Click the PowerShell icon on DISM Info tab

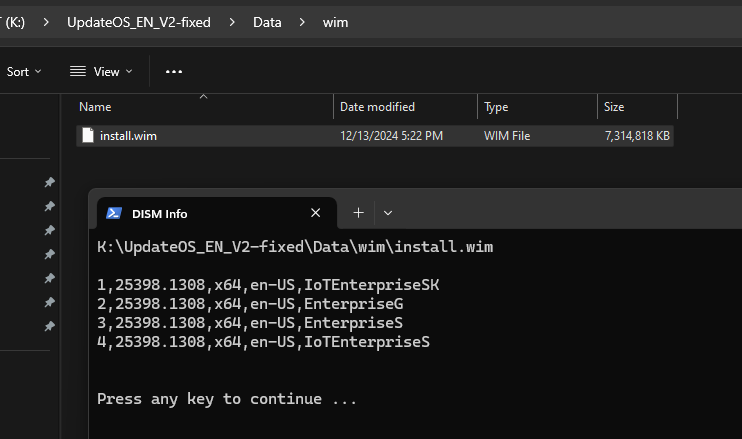[115, 213]
